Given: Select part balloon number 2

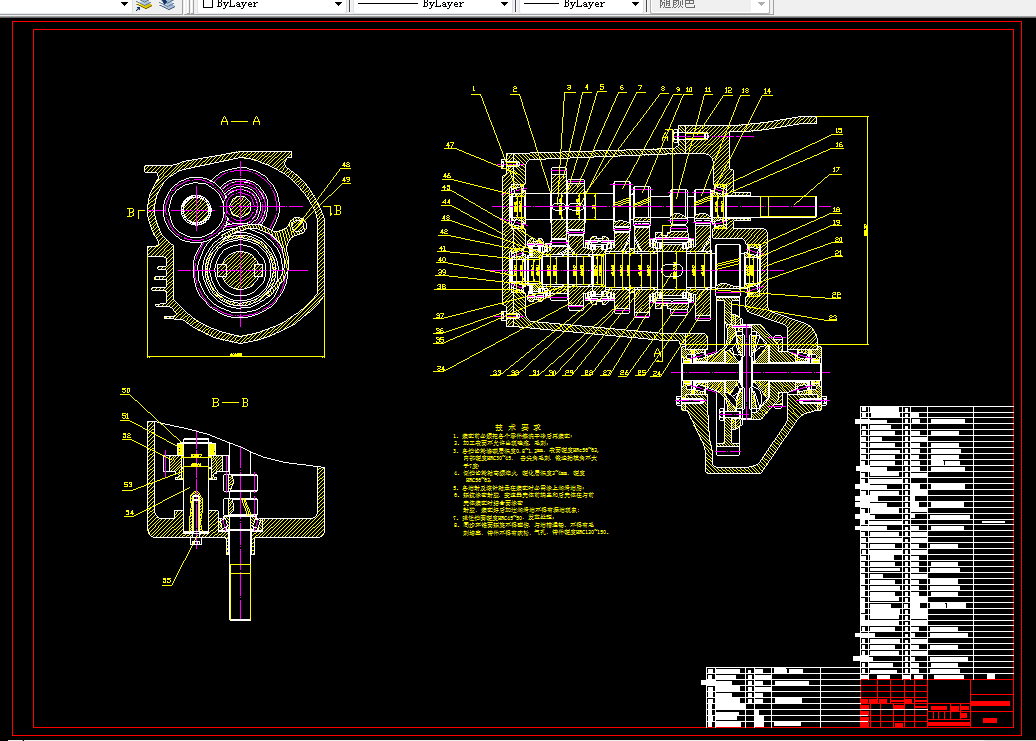Looking at the screenshot, I should pyautogui.click(x=515, y=88).
